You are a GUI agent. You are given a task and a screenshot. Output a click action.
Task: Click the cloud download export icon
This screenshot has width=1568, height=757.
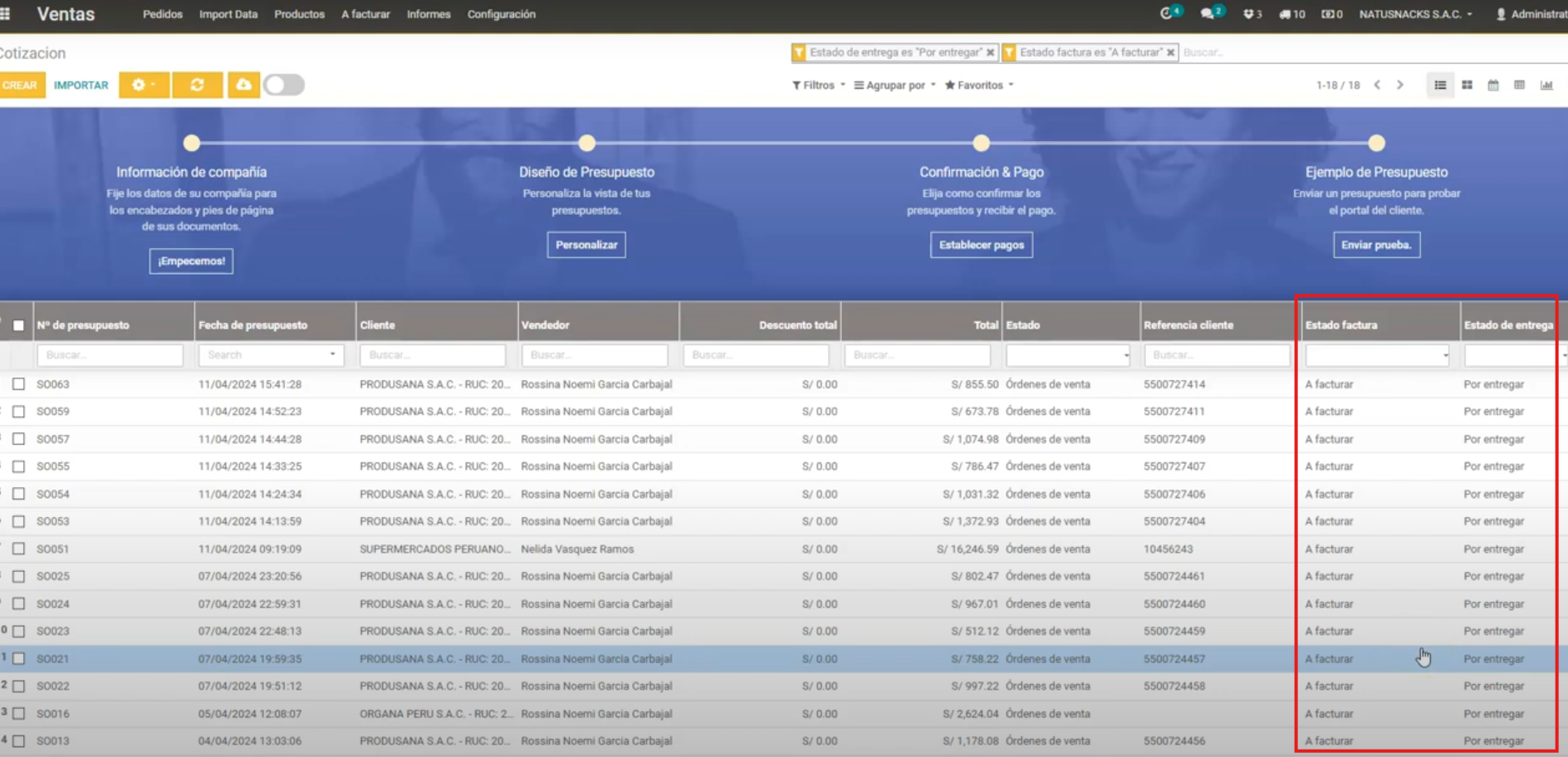(x=243, y=85)
